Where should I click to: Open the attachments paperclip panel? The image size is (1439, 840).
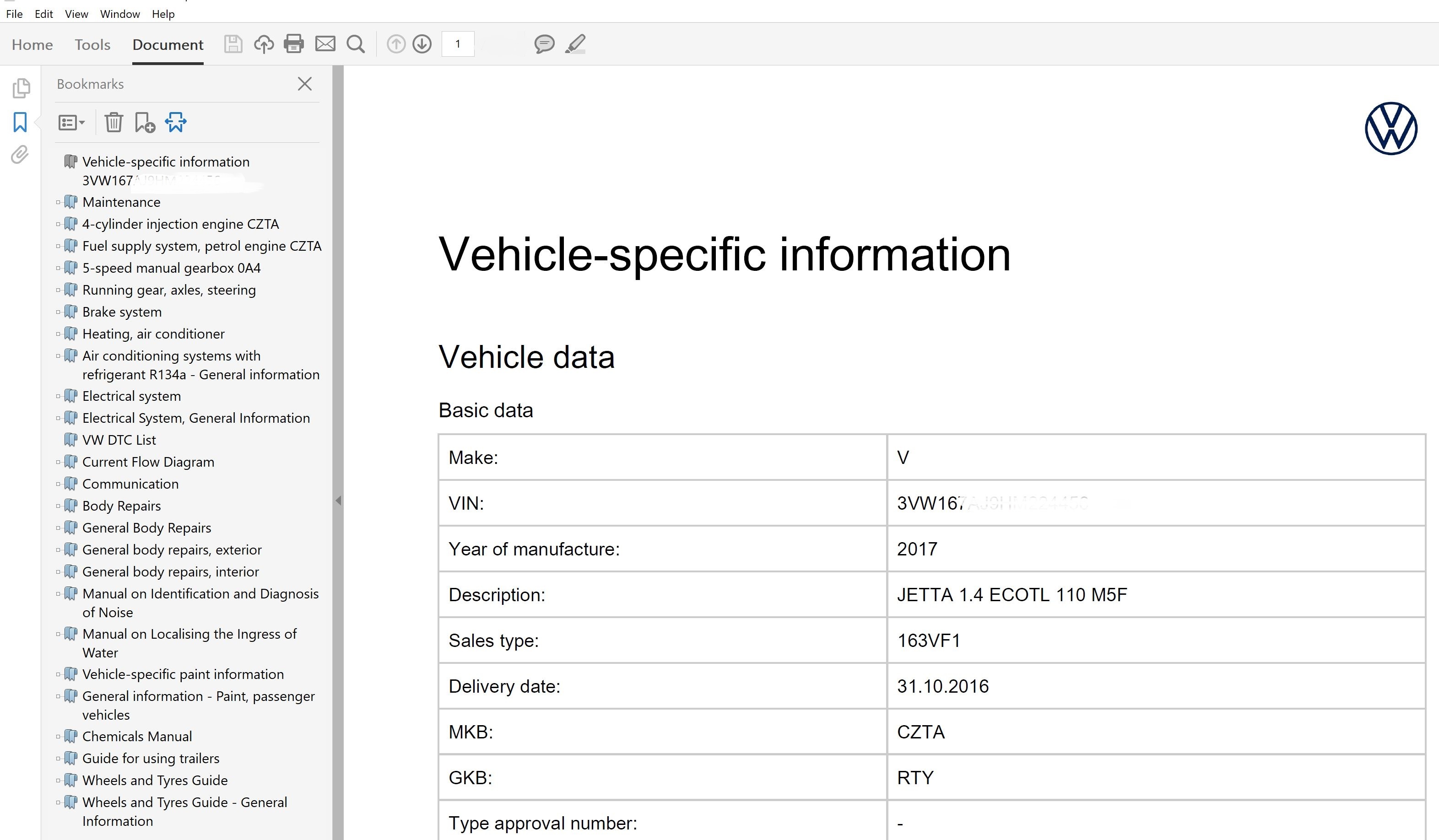pyautogui.click(x=20, y=155)
